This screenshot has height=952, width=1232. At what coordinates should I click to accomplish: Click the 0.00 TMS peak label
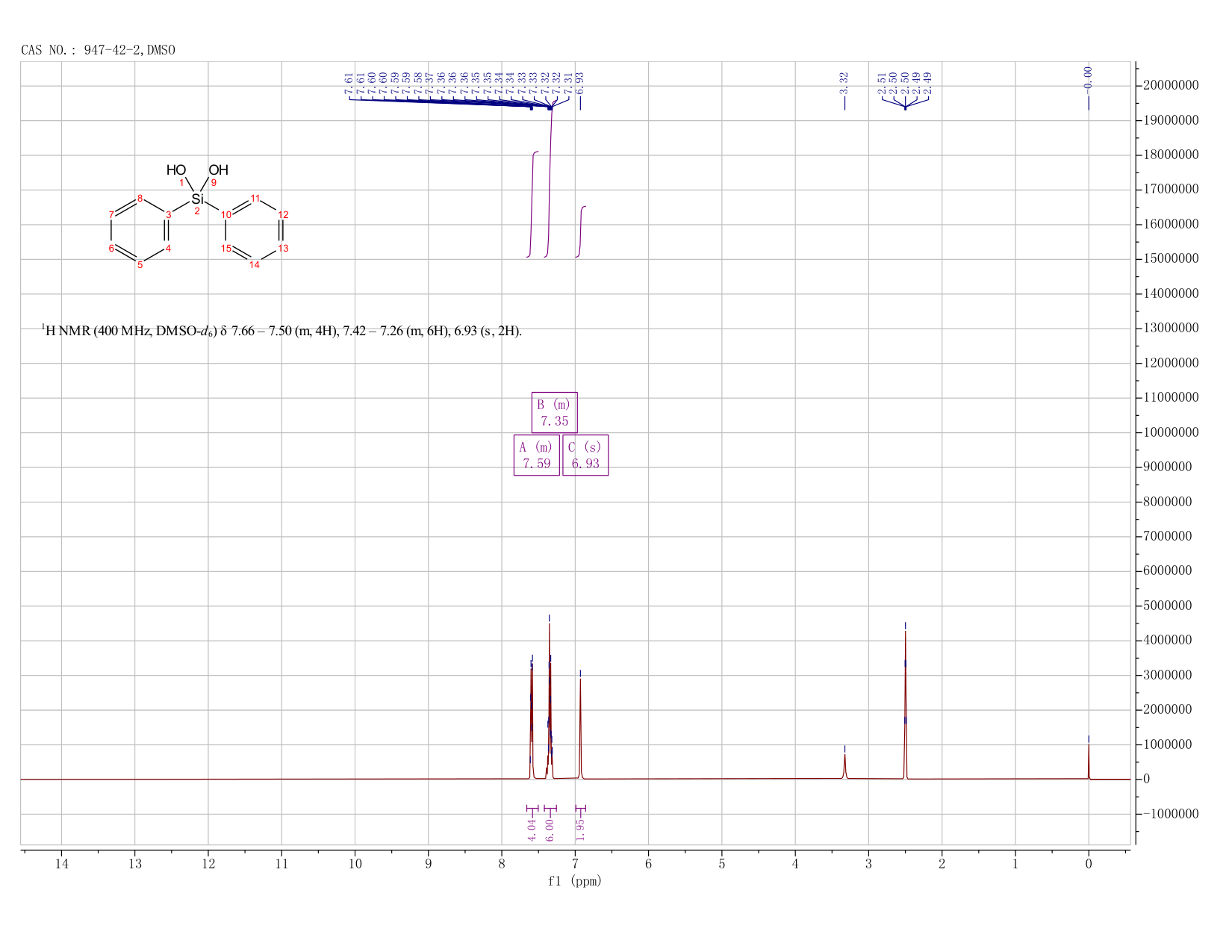pyautogui.click(x=1088, y=76)
